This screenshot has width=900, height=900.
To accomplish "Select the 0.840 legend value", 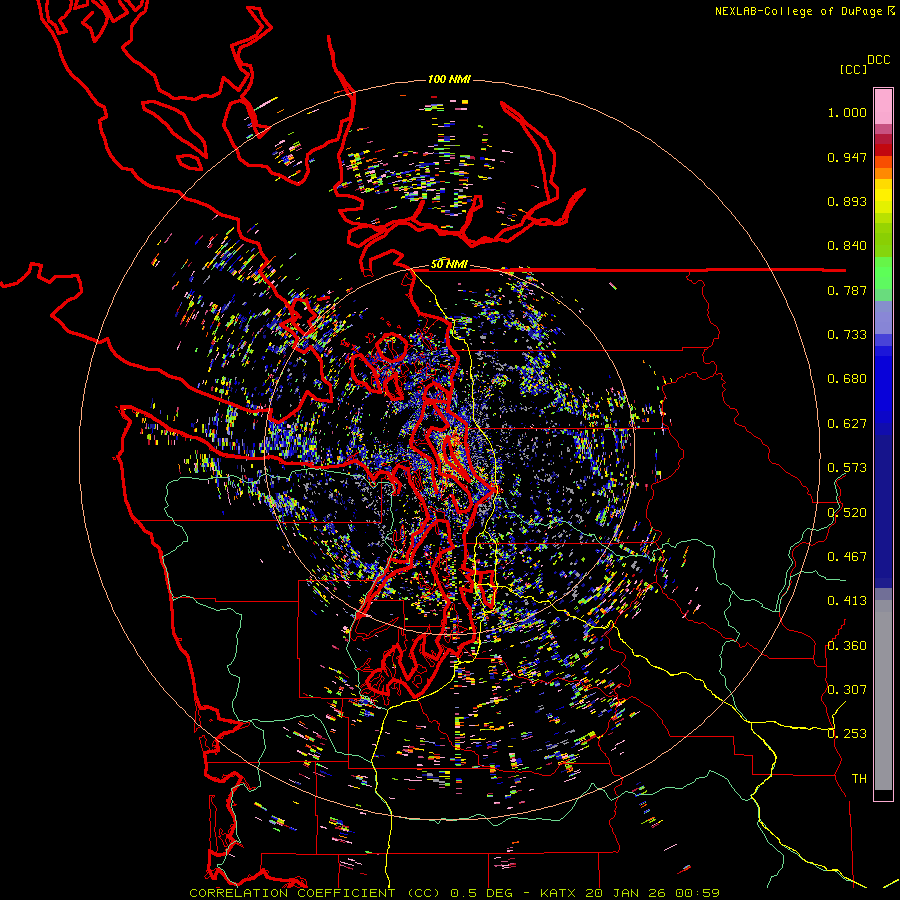I will click(x=847, y=246).
